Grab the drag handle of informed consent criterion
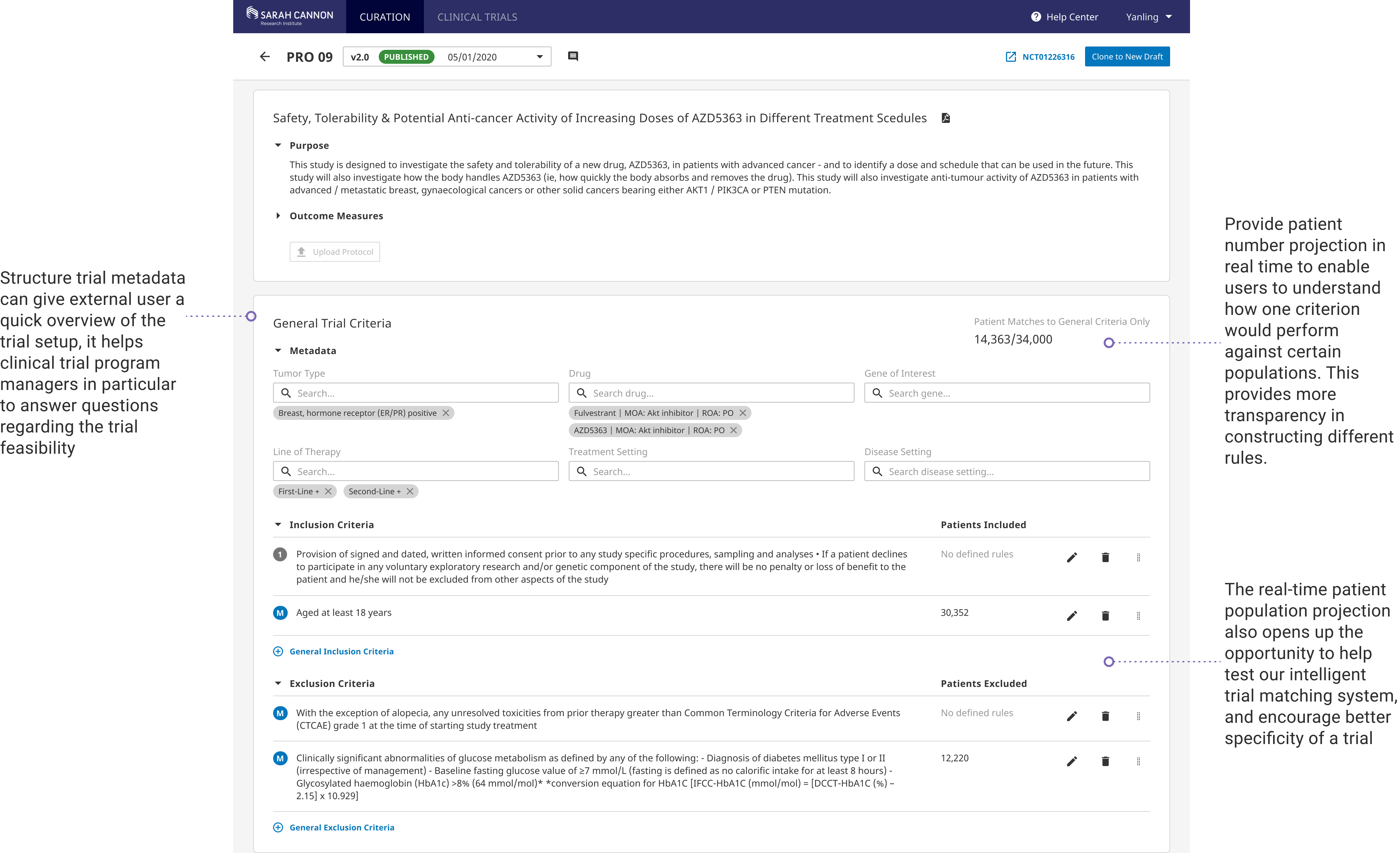1400x853 pixels. pyautogui.click(x=1138, y=558)
